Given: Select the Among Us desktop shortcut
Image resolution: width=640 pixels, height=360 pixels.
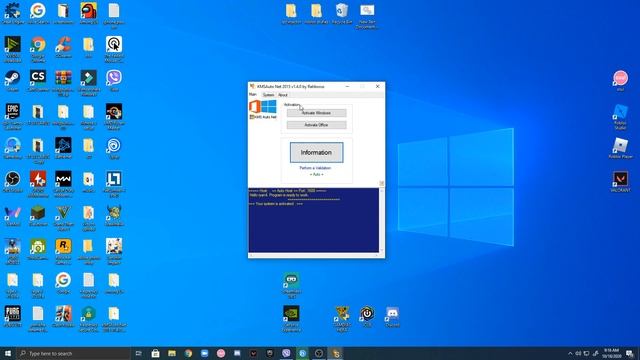Looking at the screenshot, I should (x=89, y=13).
